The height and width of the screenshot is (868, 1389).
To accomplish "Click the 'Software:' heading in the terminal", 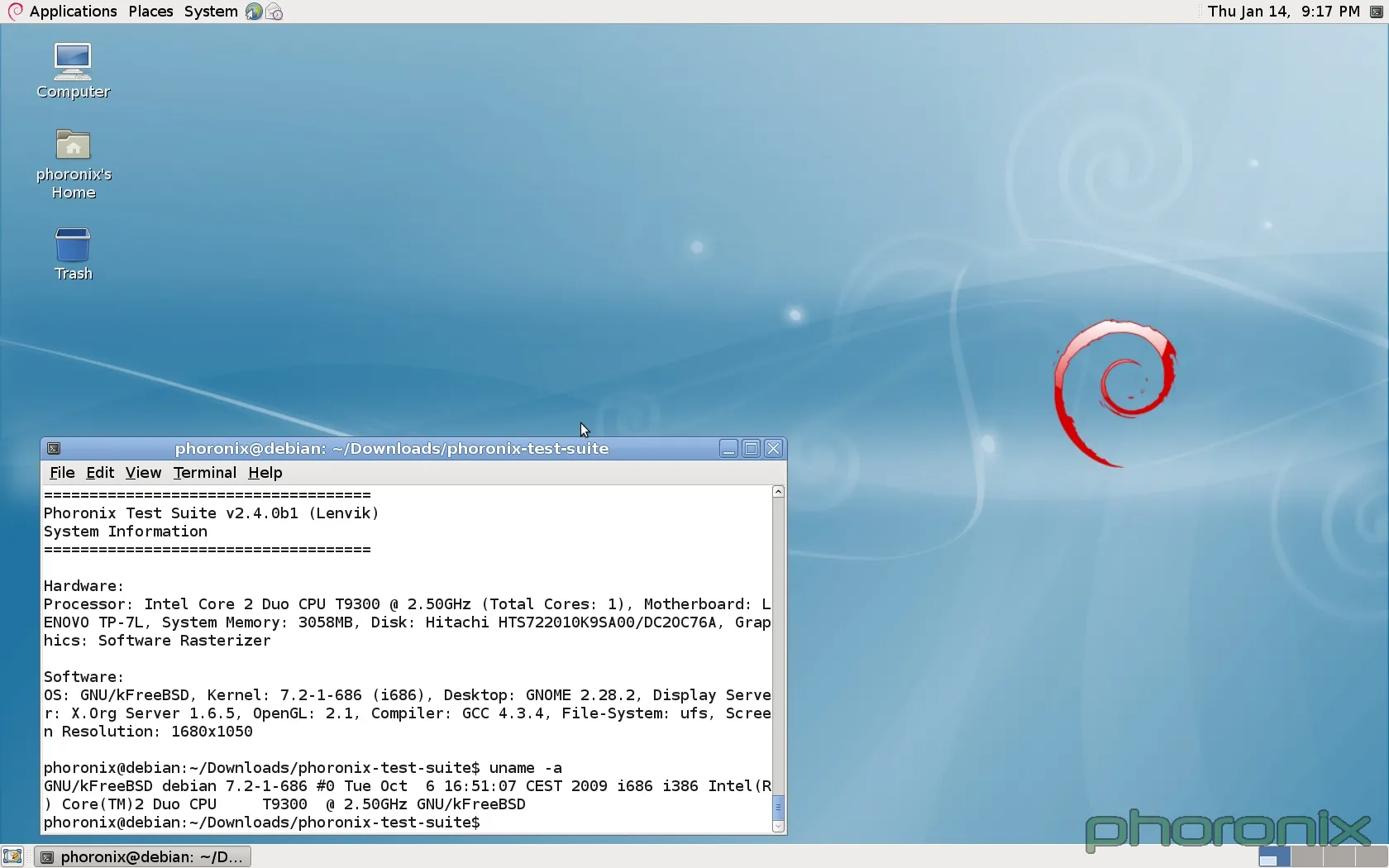I will click(x=84, y=677).
